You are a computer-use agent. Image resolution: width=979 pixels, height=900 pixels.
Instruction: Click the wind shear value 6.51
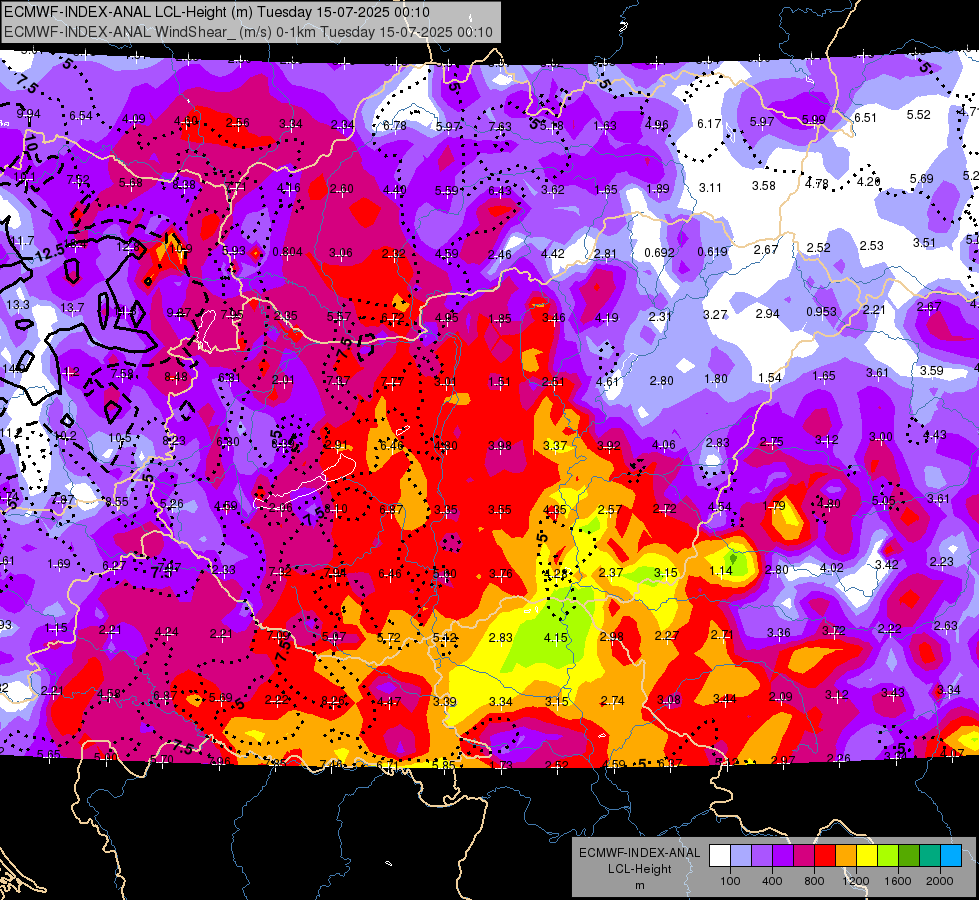click(865, 117)
